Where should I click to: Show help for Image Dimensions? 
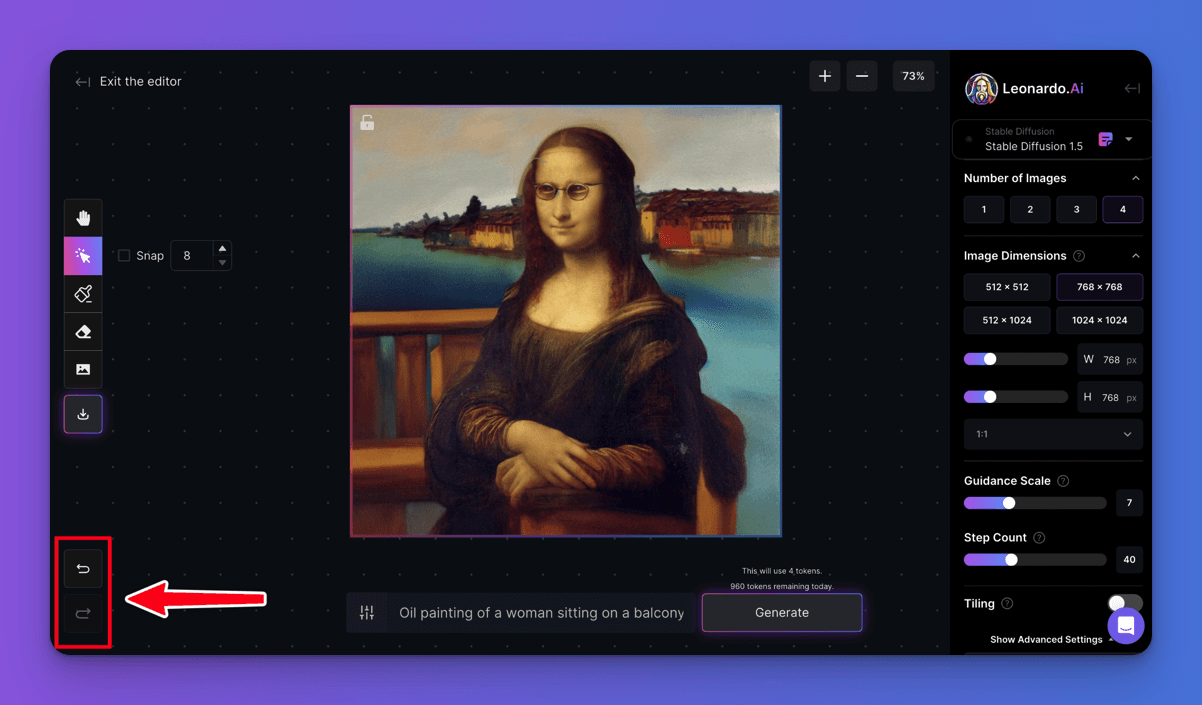click(x=1079, y=256)
